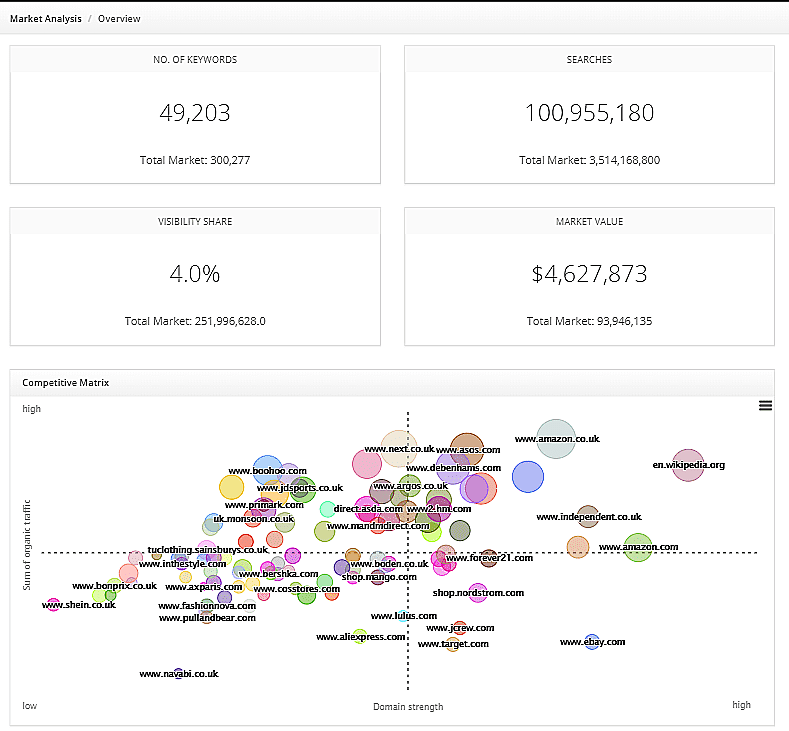Click the www.ebay.com data point
Screen dimensions: 789x731
click(592, 642)
